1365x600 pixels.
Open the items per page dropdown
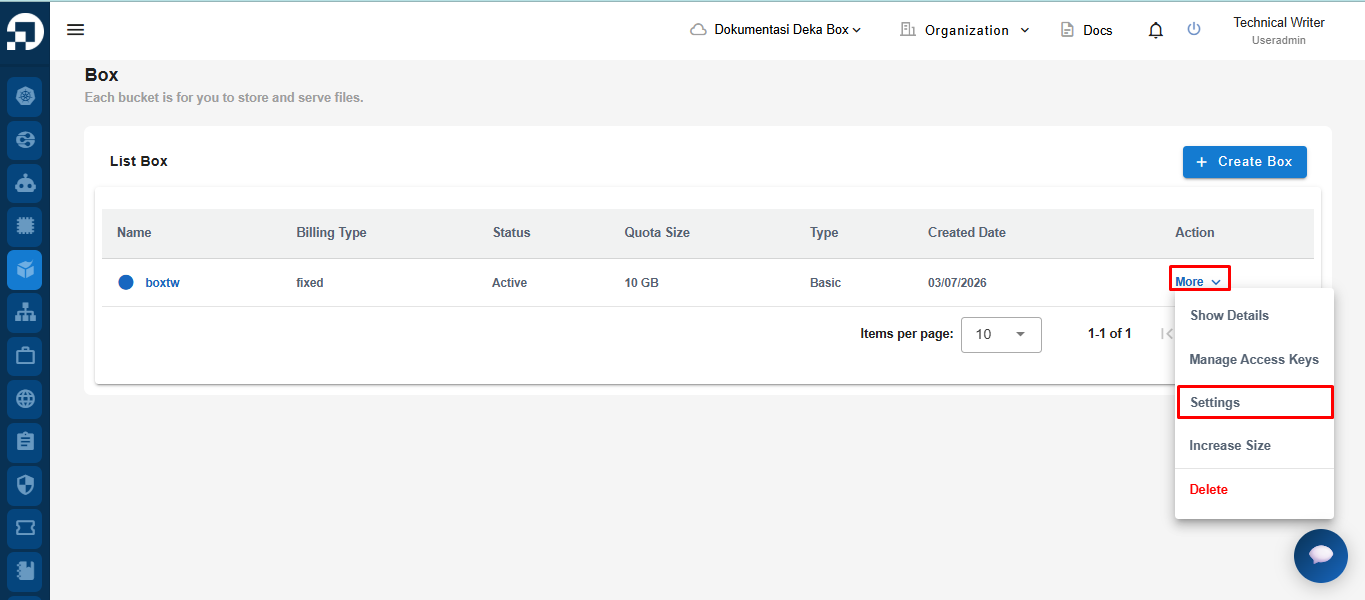[x=1001, y=334]
